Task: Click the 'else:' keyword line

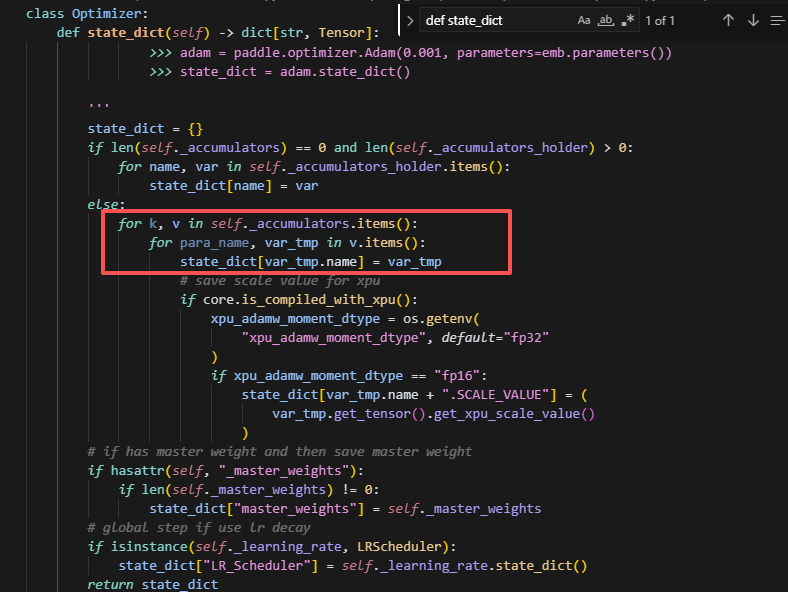Action: 106,204
